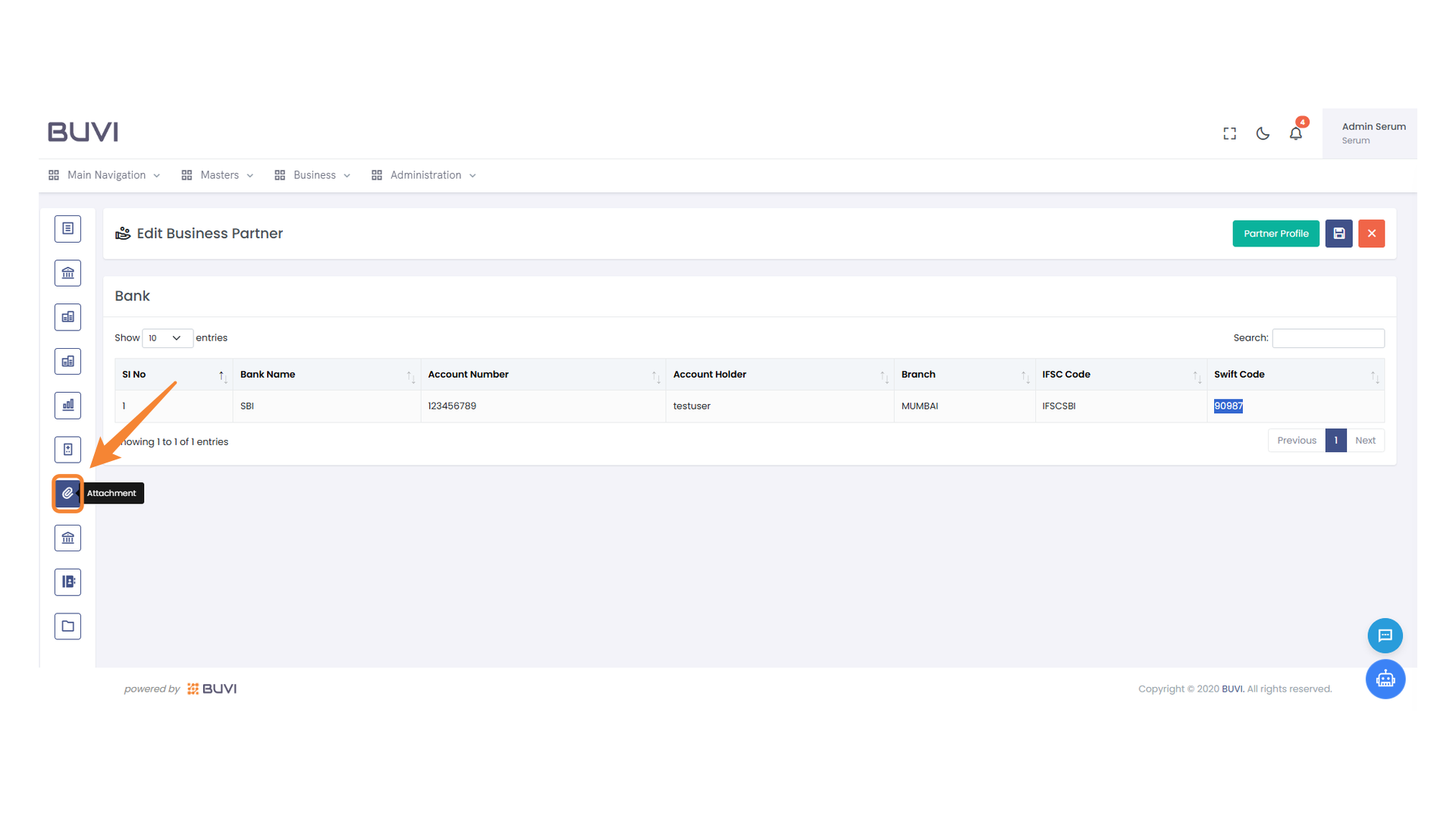
Task: Click the Next pagination button
Action: coord(1365,441)
